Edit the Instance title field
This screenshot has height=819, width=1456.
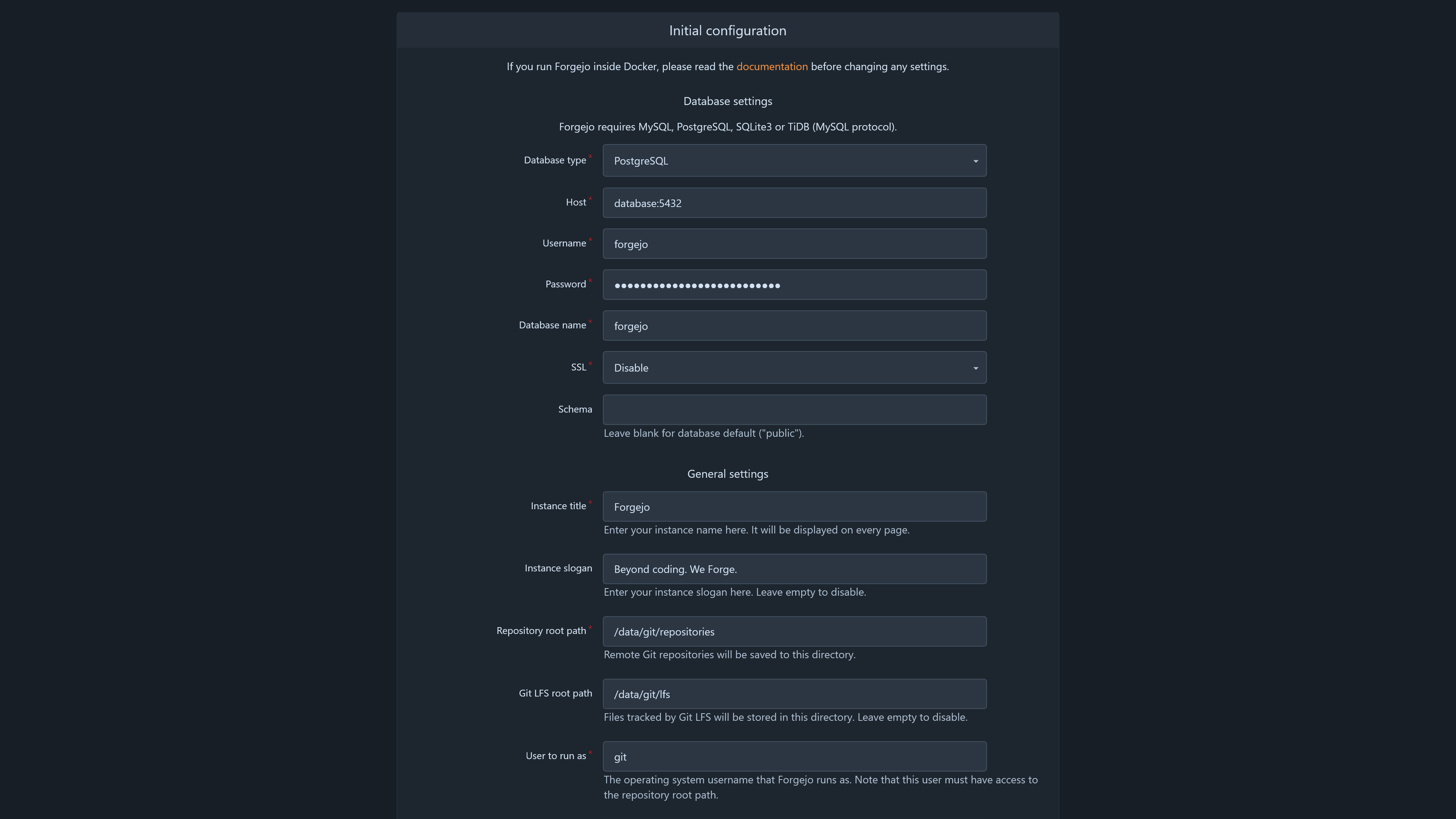[x=794, y=507]
